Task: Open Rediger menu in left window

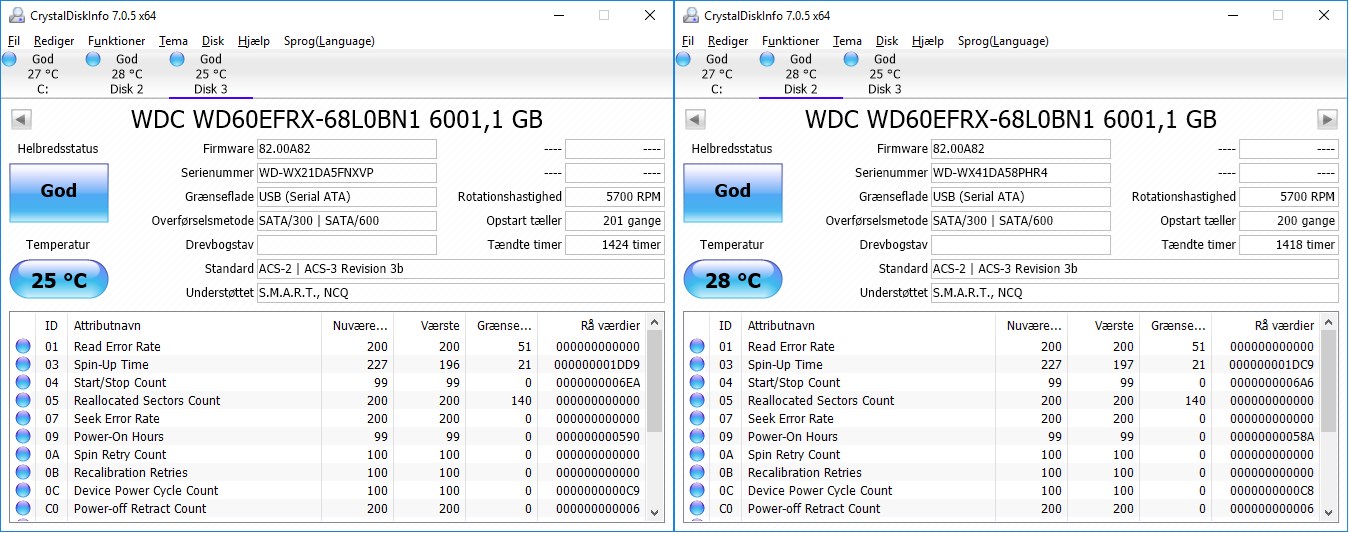Action: pos(54,41)
